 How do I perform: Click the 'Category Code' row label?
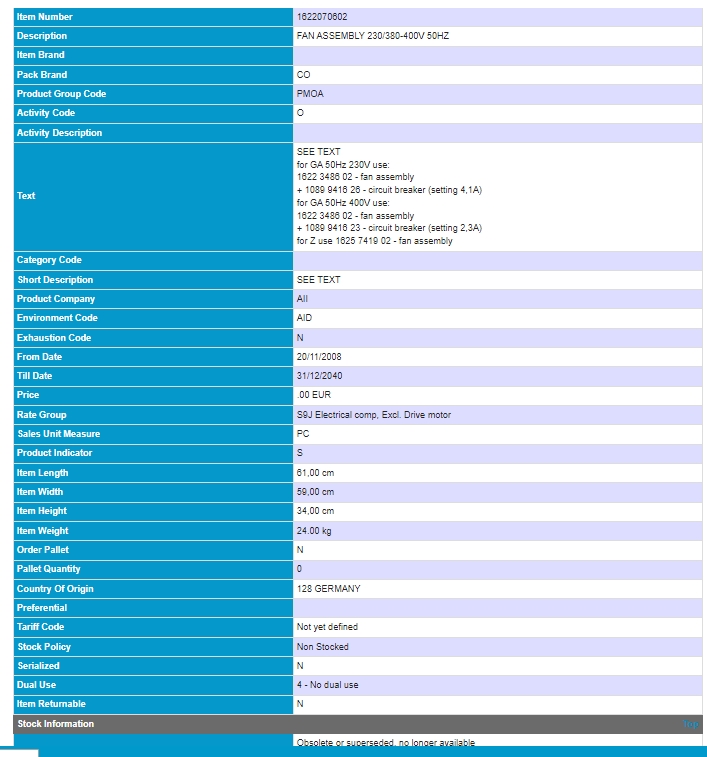pyautogui.click(x=49, y=260)
